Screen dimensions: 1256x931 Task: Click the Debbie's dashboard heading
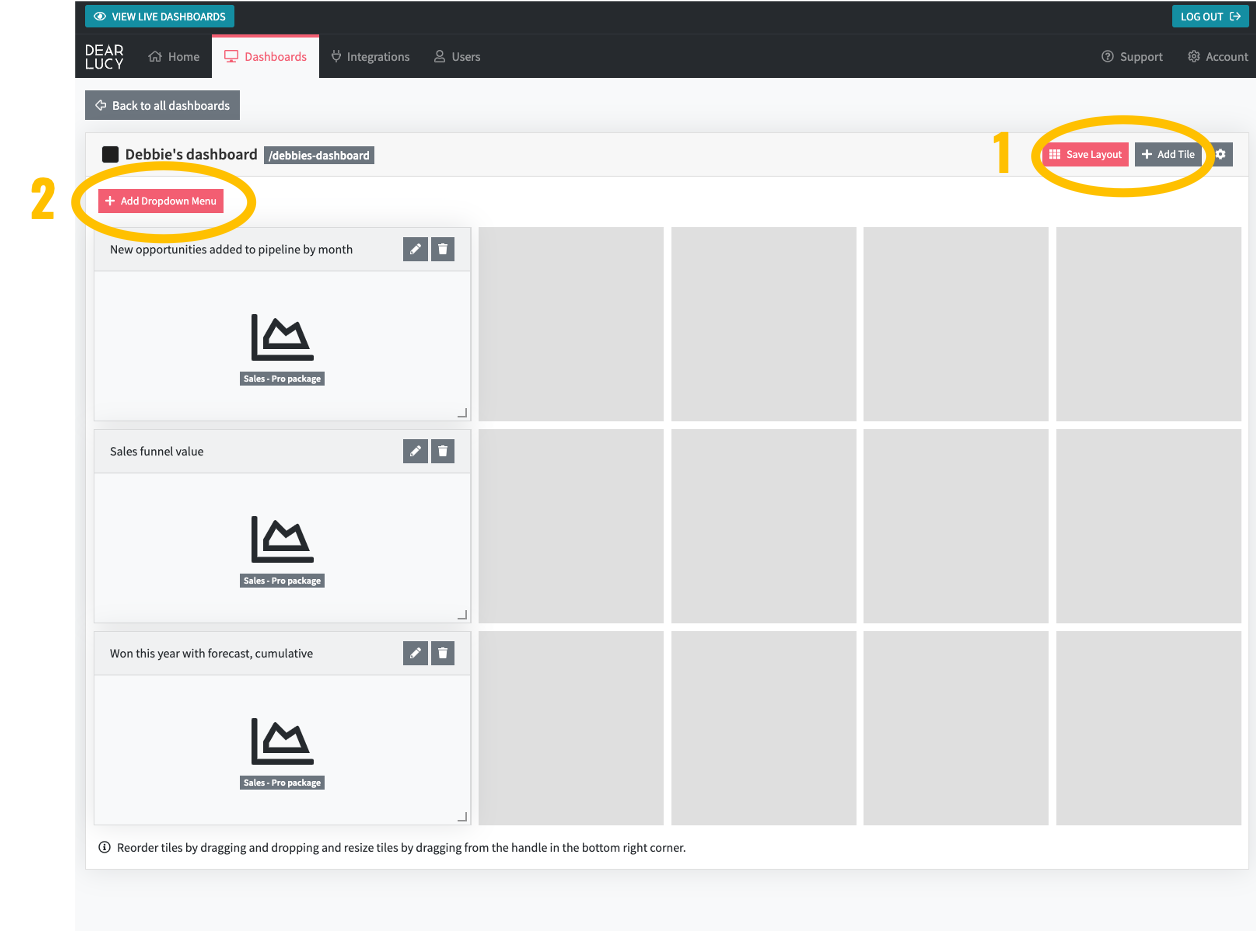191,155
